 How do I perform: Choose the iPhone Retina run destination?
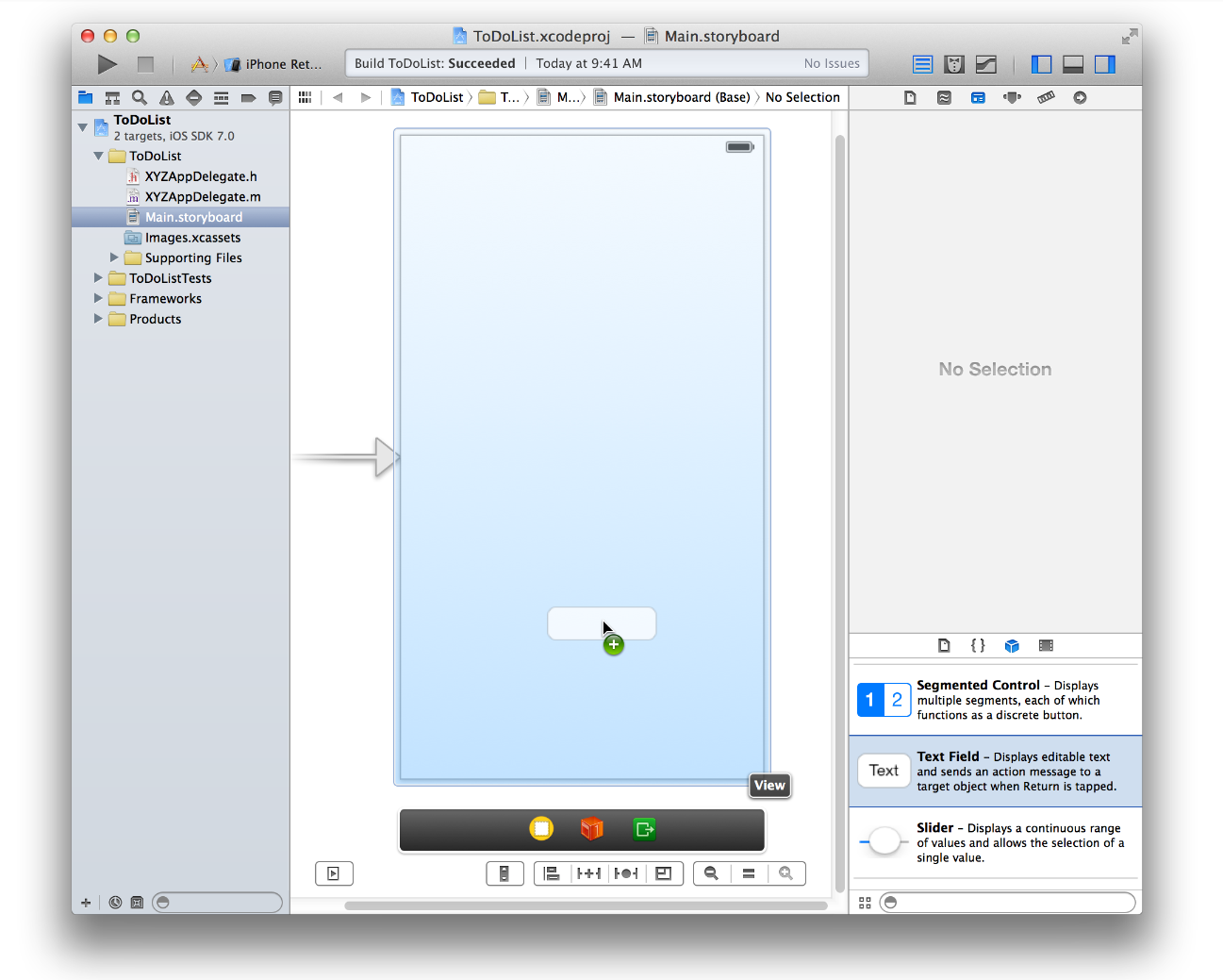click(x=274, y=64)
